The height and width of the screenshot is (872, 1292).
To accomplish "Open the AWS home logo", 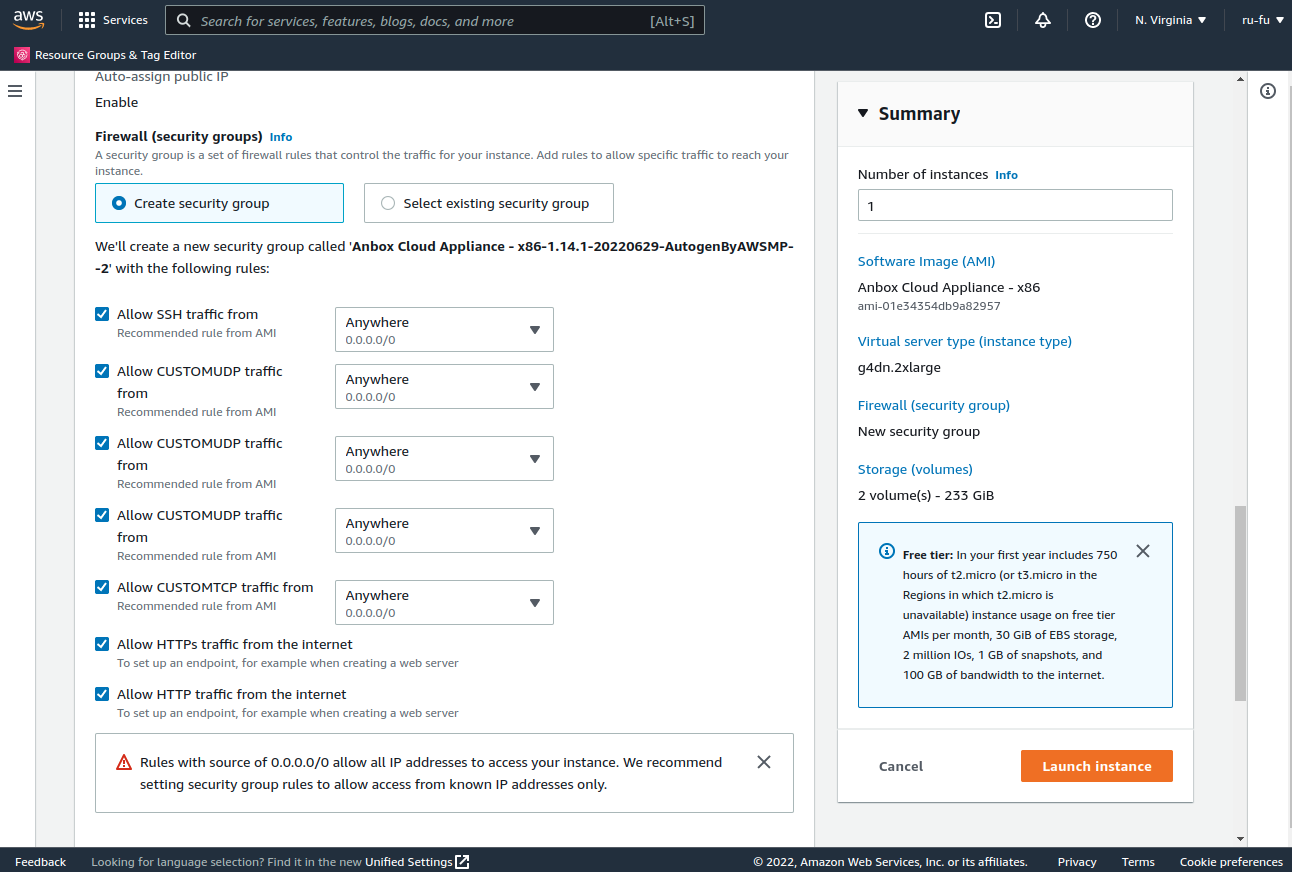I will 29,20.
